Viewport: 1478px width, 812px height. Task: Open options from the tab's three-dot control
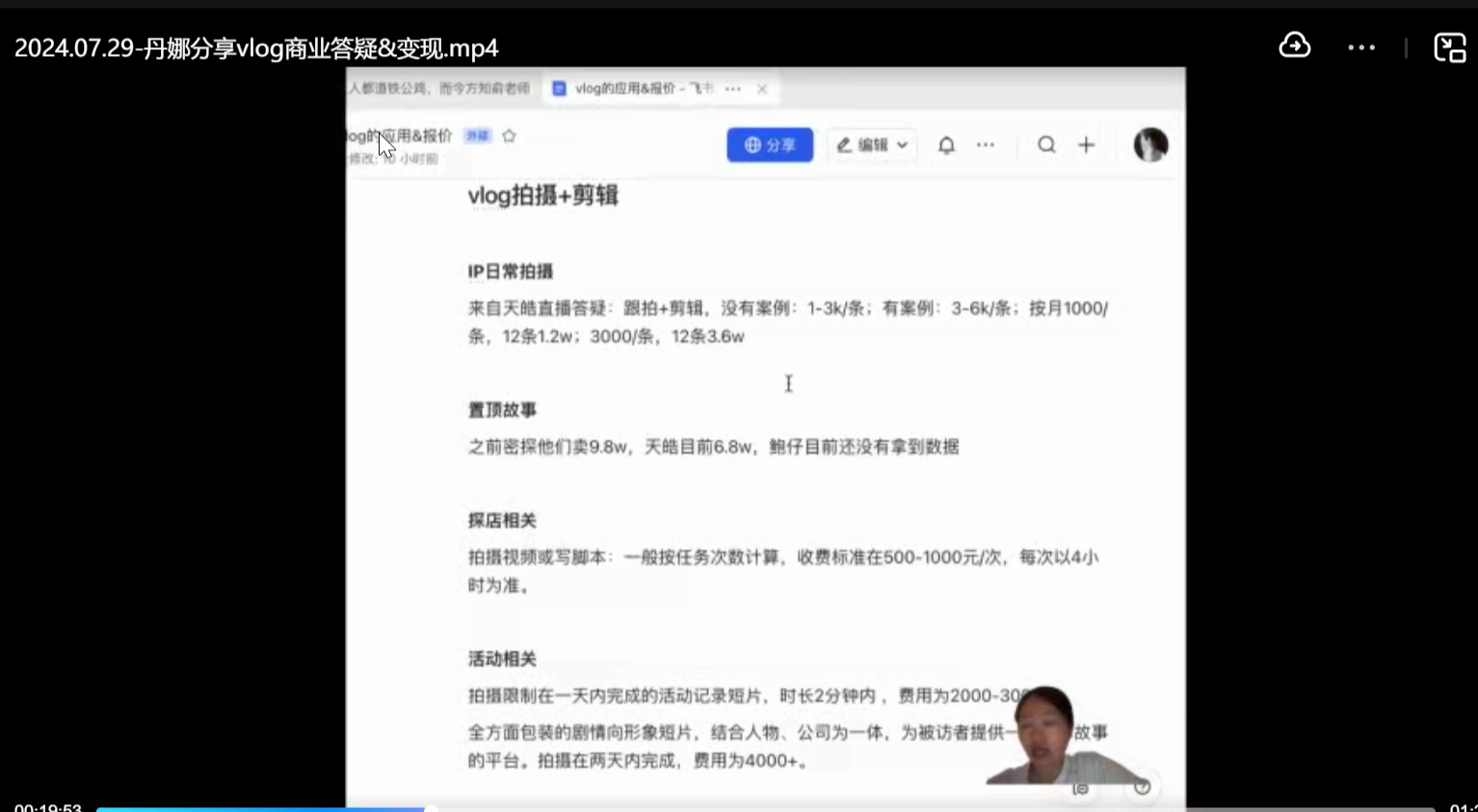[733, 88]
